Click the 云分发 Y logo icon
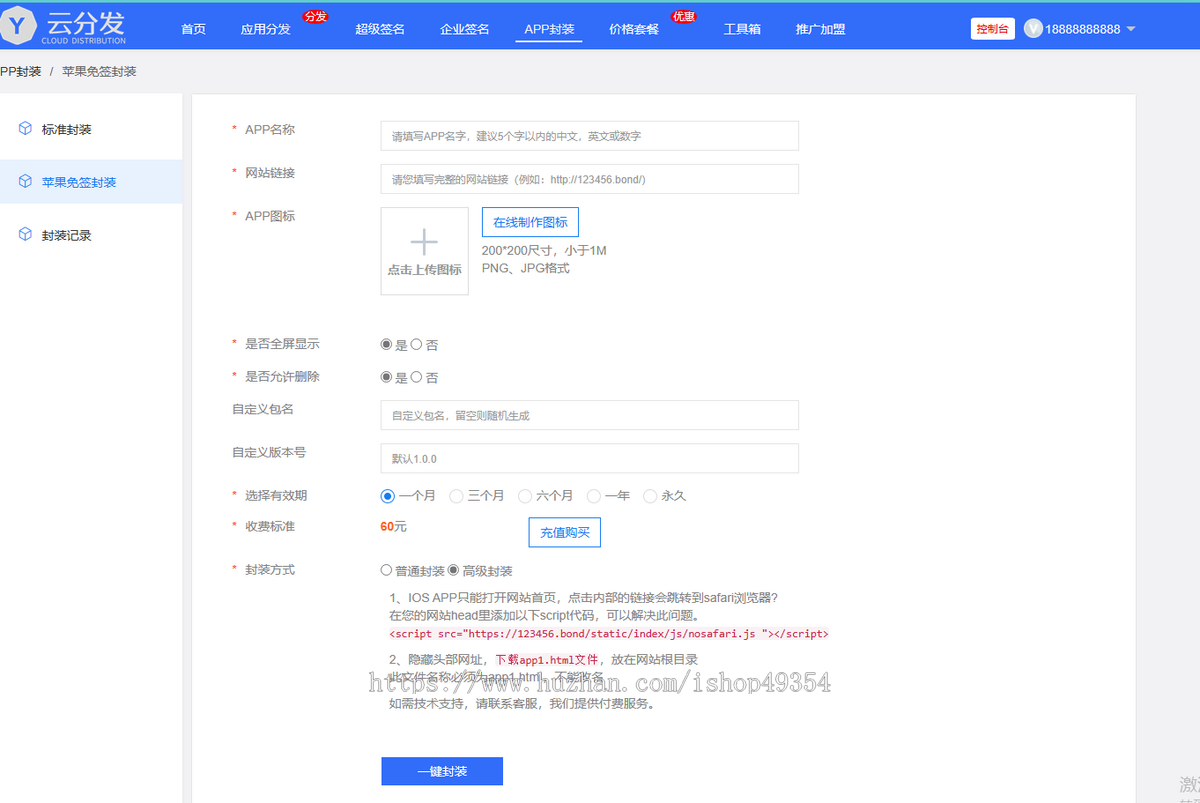Viewport: 1200px width, 803px height. tap(17, 27)
